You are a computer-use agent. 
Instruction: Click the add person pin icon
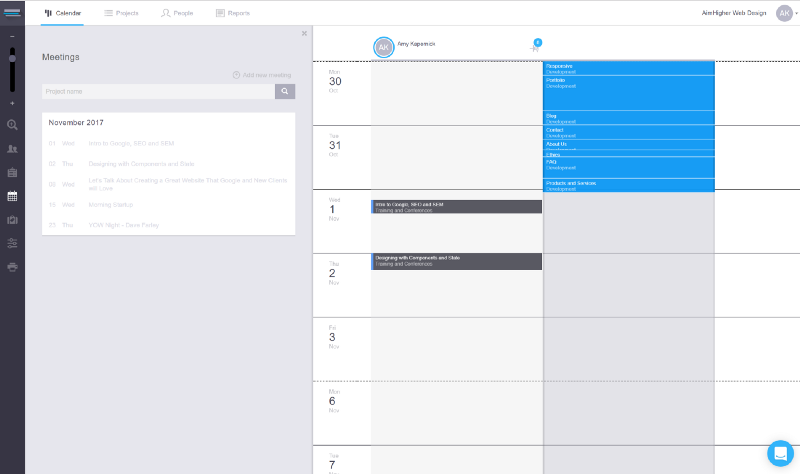coord(535,46)
